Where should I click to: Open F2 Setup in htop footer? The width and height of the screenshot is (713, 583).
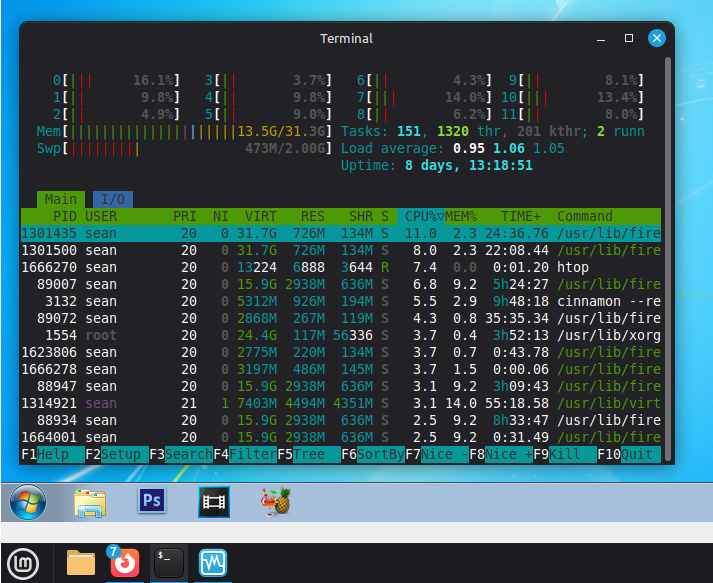click(x=117, y=454)
